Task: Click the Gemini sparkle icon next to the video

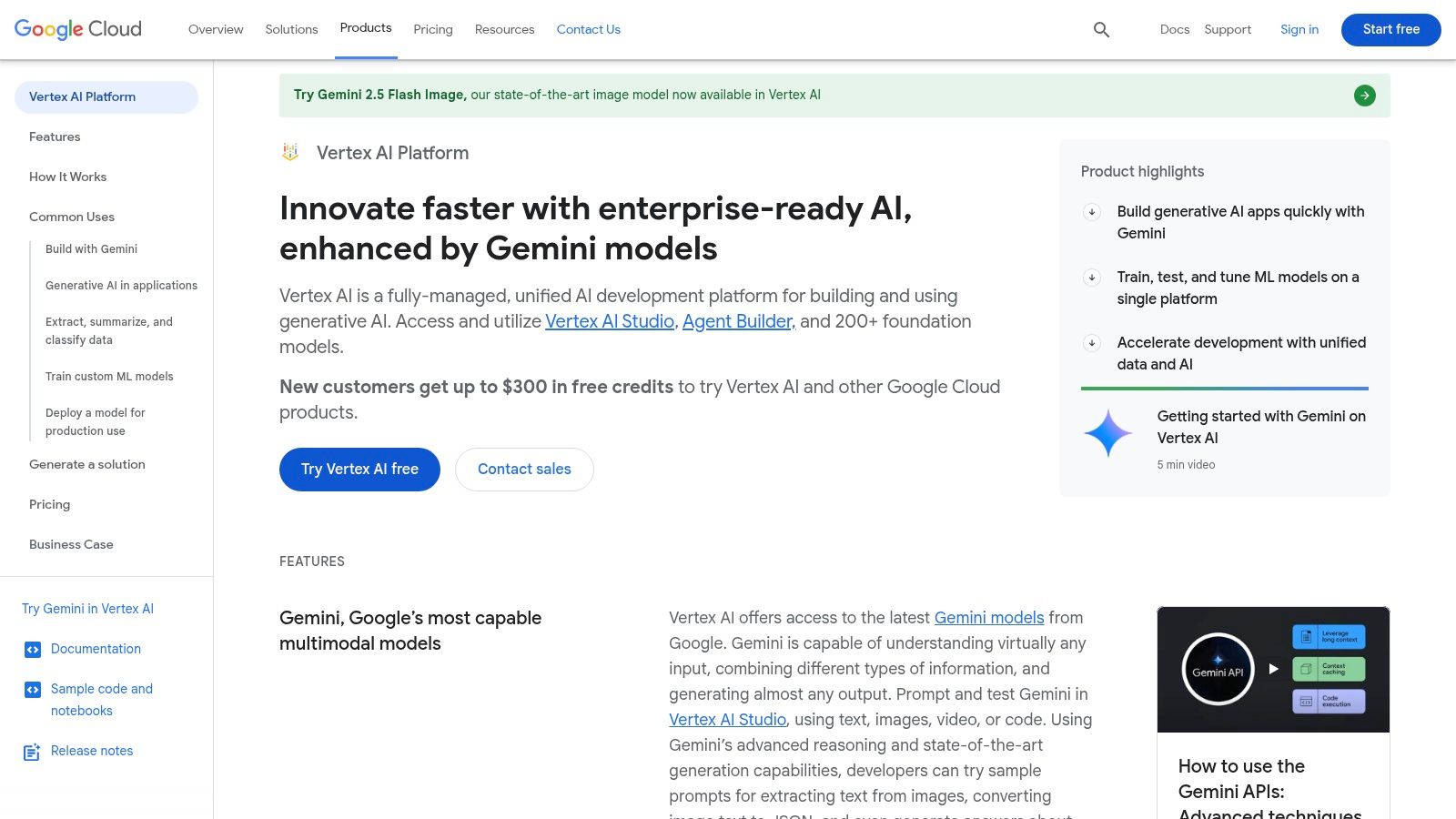Action: click(1108, 433)
